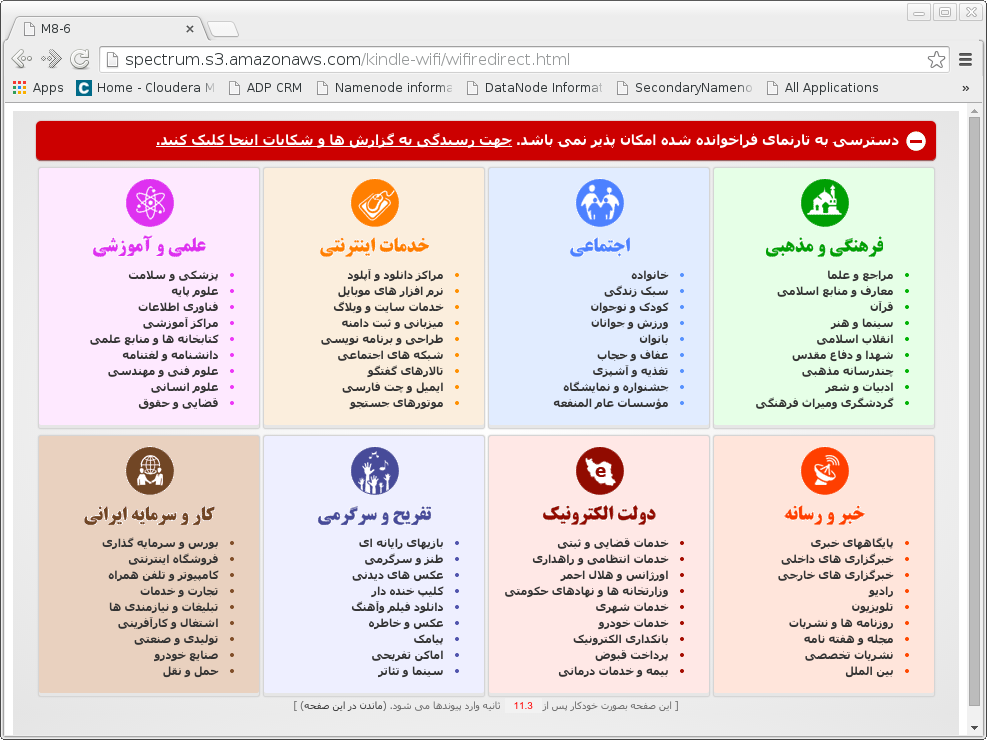Bookmark this page with the star icon

[936, 60]
